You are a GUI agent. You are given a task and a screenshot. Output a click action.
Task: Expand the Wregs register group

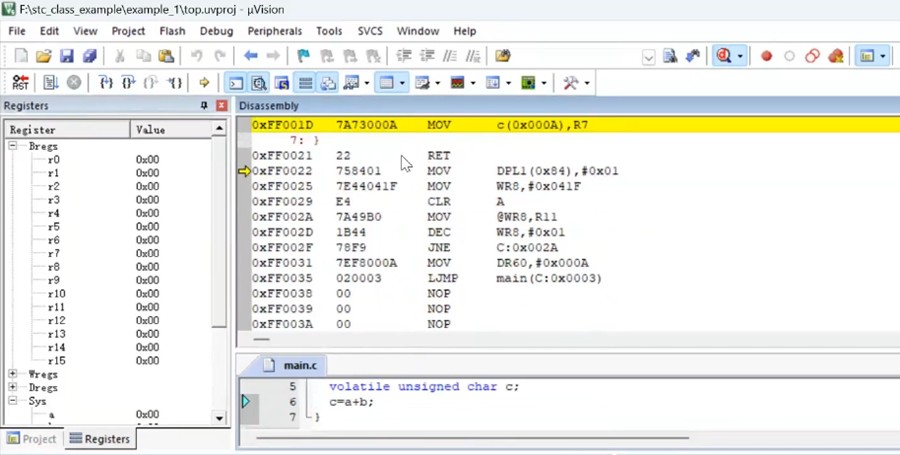[x=14, y=374]
